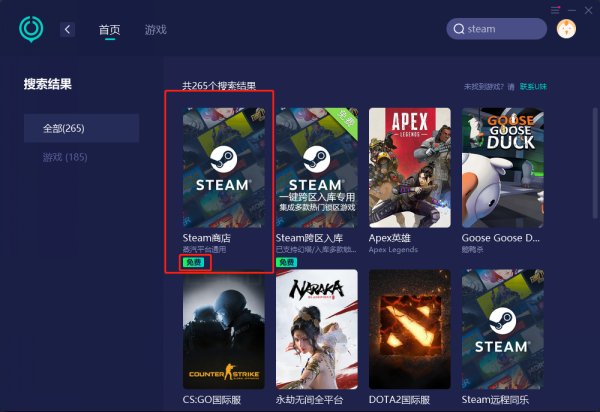Click the Steam跨区入库 title text
The height and width of the screenshot is (412, 600).
click(x=309, y=238)
